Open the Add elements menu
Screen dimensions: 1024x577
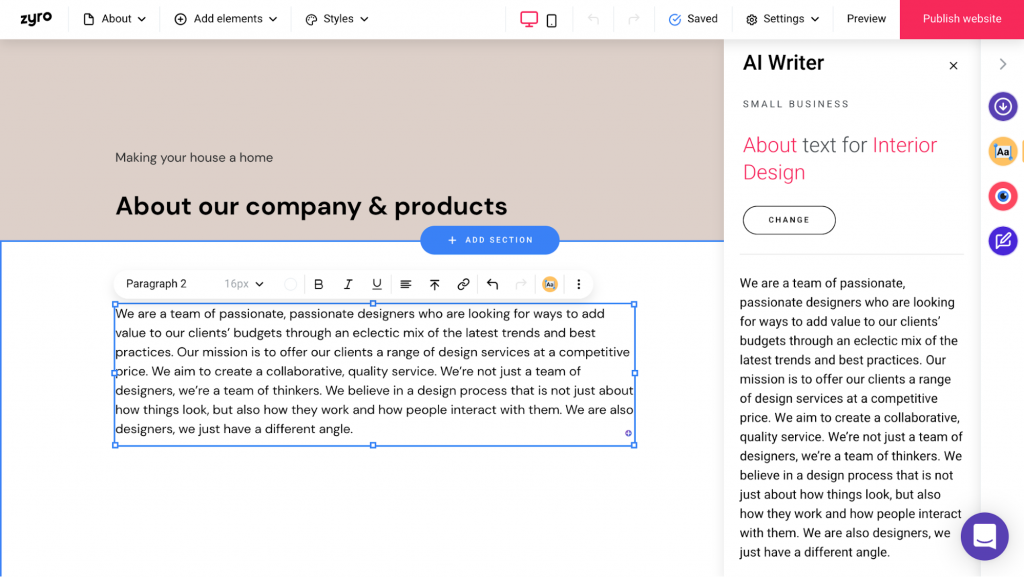tap(225, 19)
